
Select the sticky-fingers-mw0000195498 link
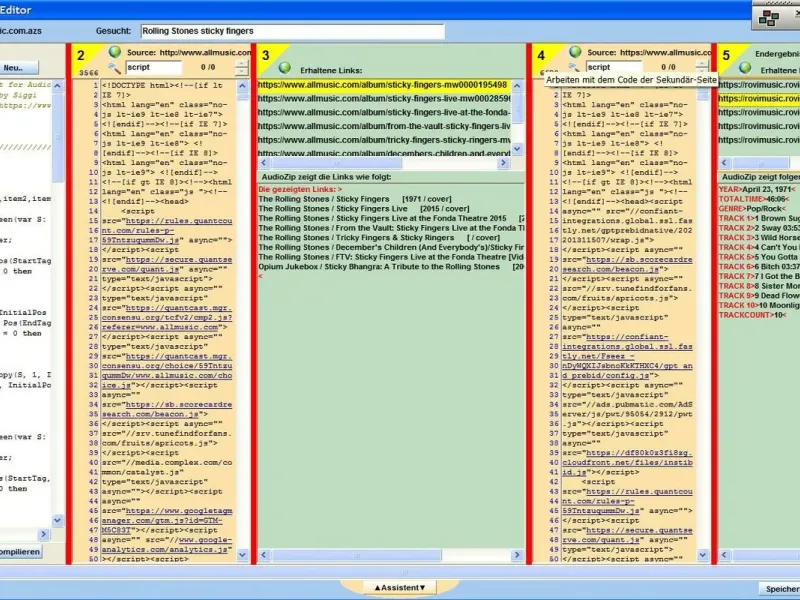pyautogui.click(x=383, y=85)
